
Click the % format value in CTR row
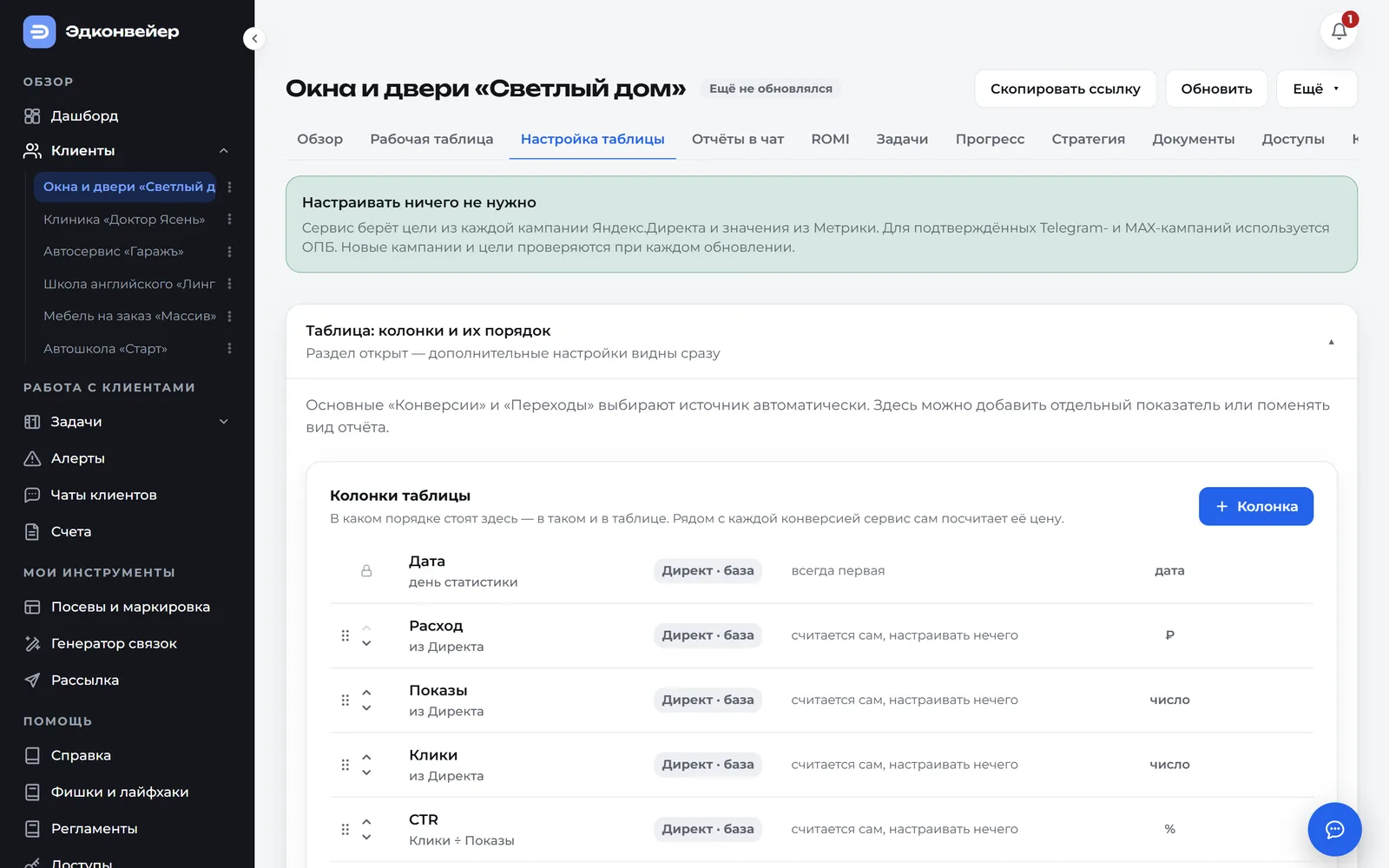(x=1169, y=829)
